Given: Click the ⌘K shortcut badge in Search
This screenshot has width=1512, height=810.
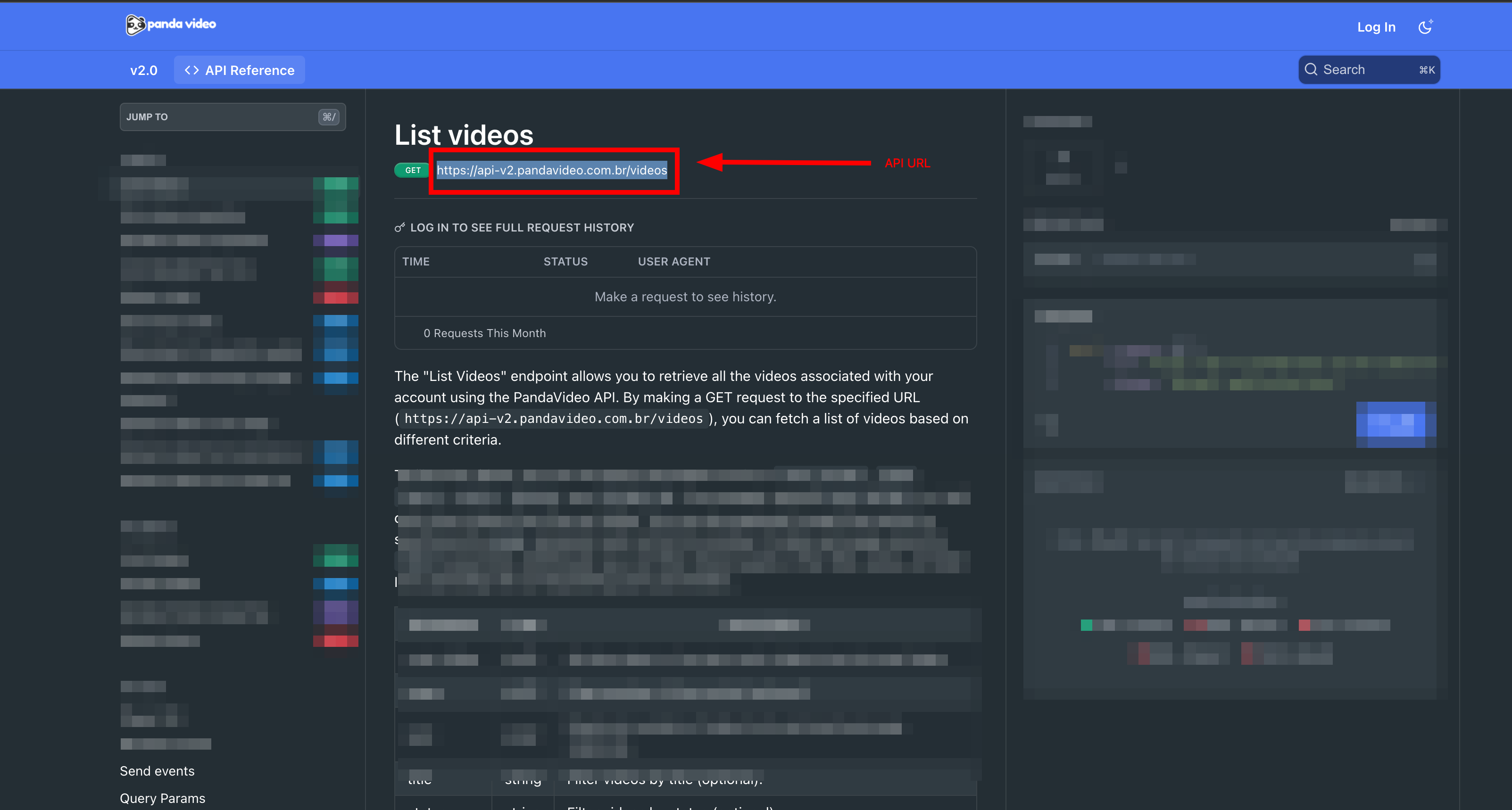Looking at the screenshot, I should (x=1426, y=70).
